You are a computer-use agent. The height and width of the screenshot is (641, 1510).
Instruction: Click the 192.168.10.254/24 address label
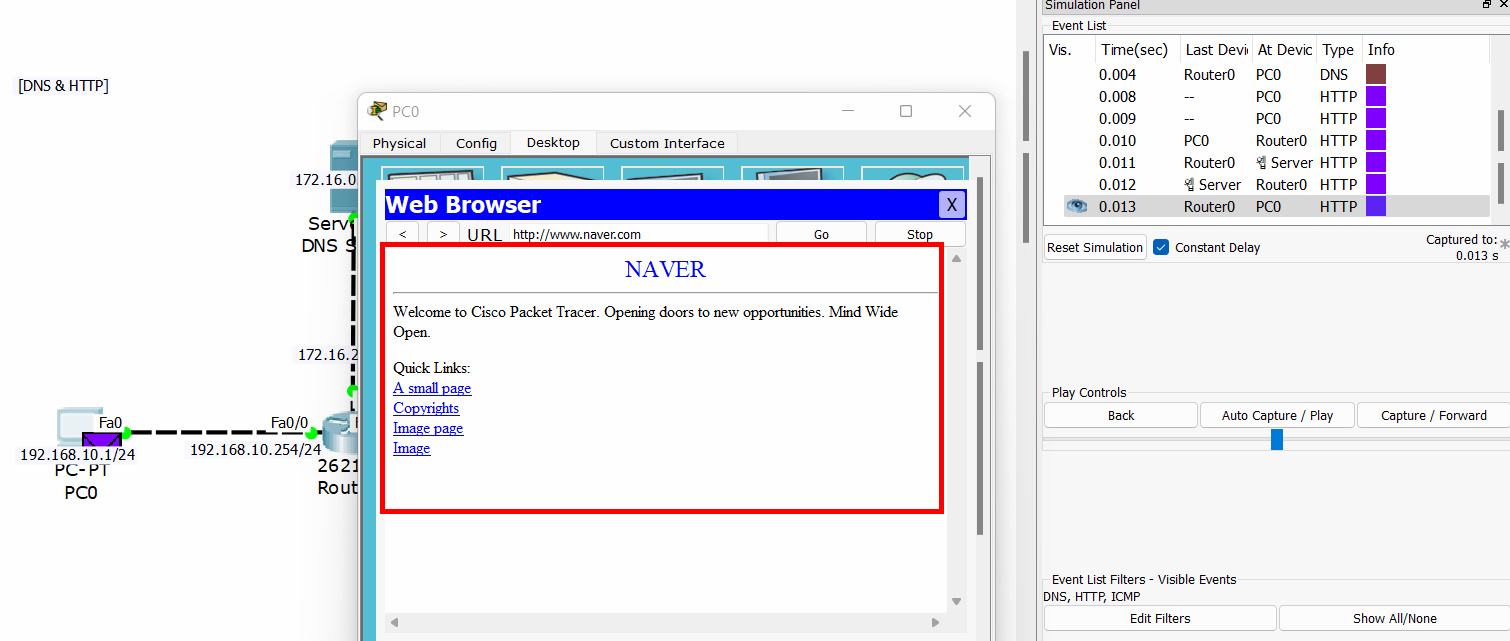[x=255, y=450]
